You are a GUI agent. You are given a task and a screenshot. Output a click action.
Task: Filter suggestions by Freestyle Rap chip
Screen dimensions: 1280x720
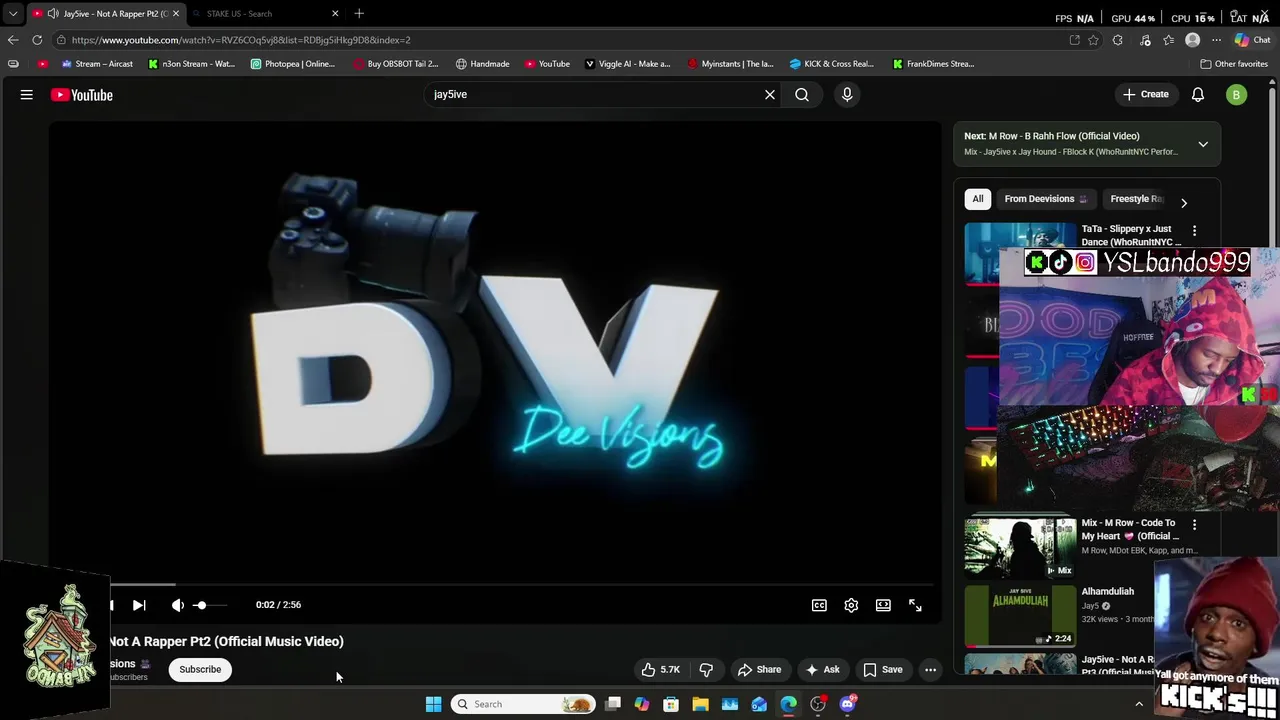tap(1136, 199)
